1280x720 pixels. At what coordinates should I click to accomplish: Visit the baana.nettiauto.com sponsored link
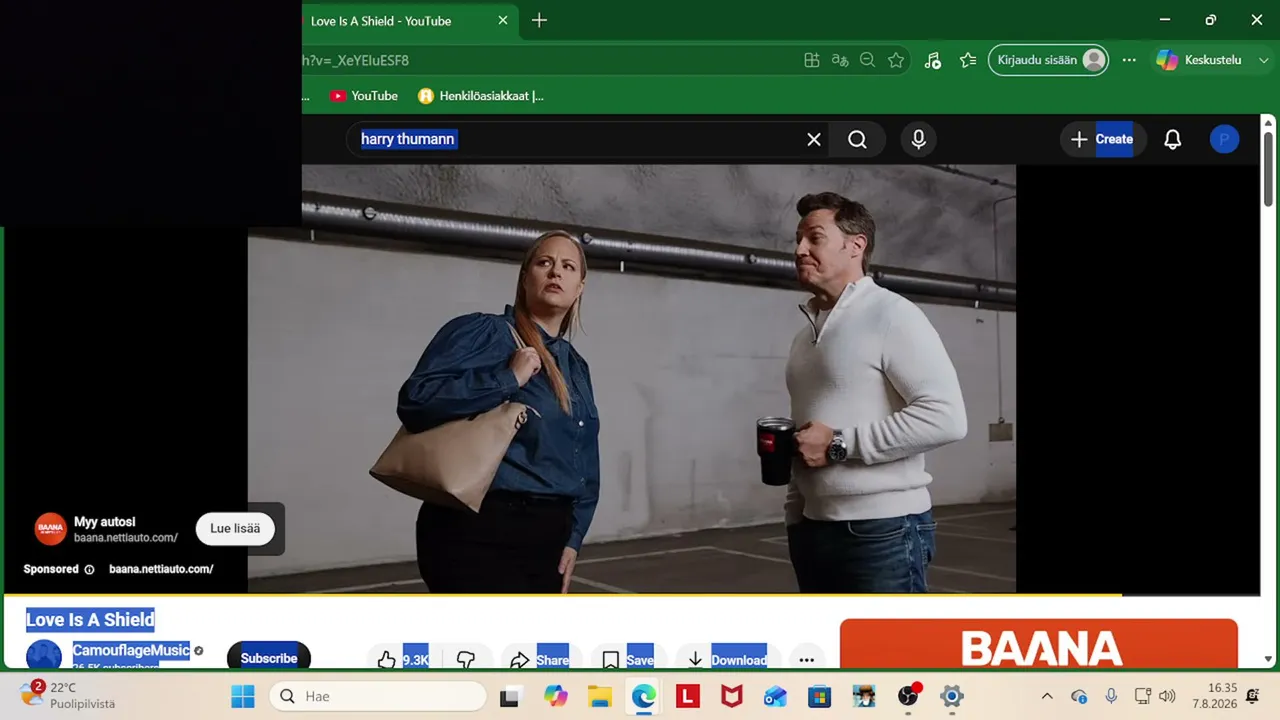click(x=161, y=569)
